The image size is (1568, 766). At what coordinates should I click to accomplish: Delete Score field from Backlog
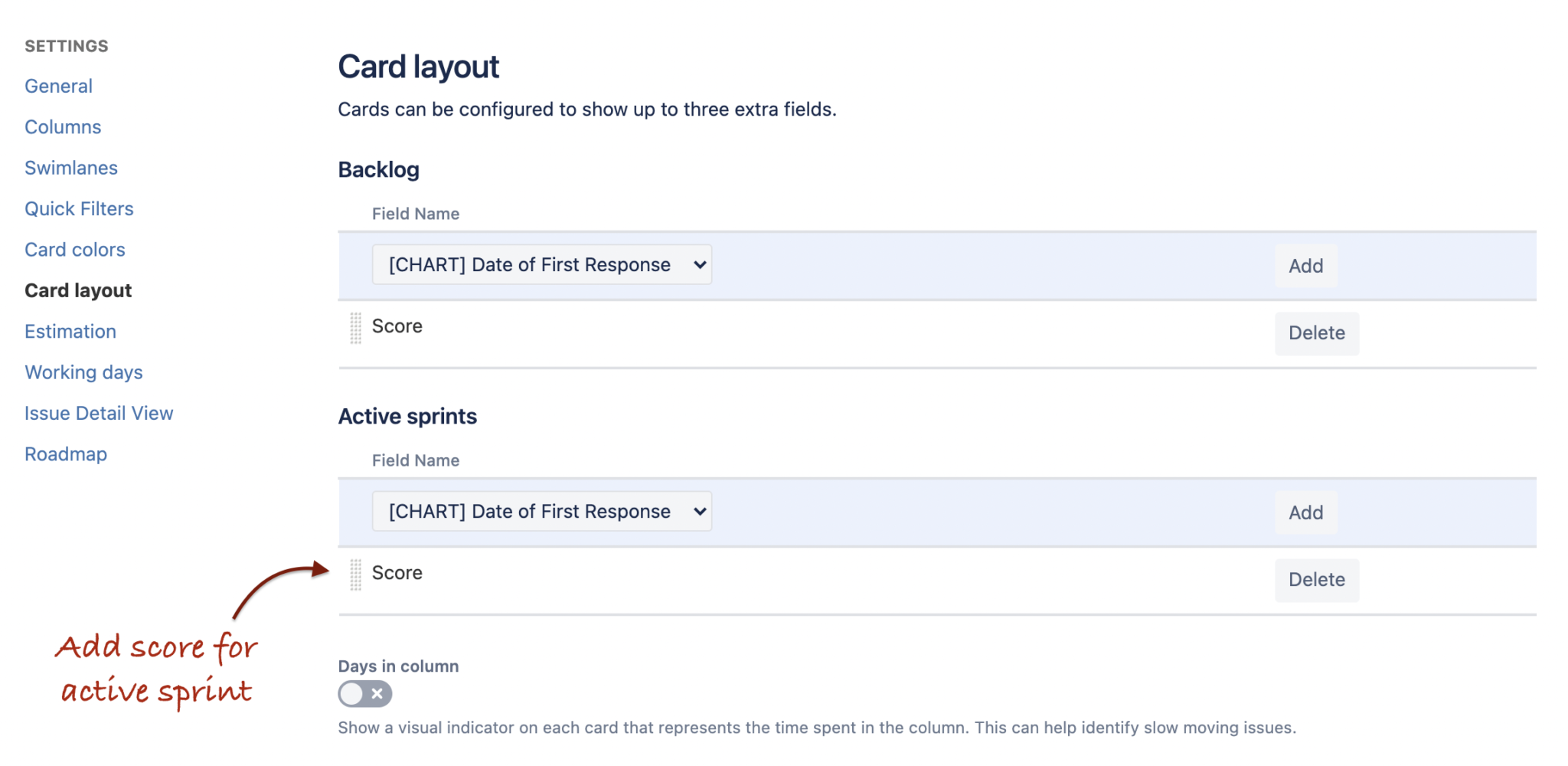(x=1316, y=333)
